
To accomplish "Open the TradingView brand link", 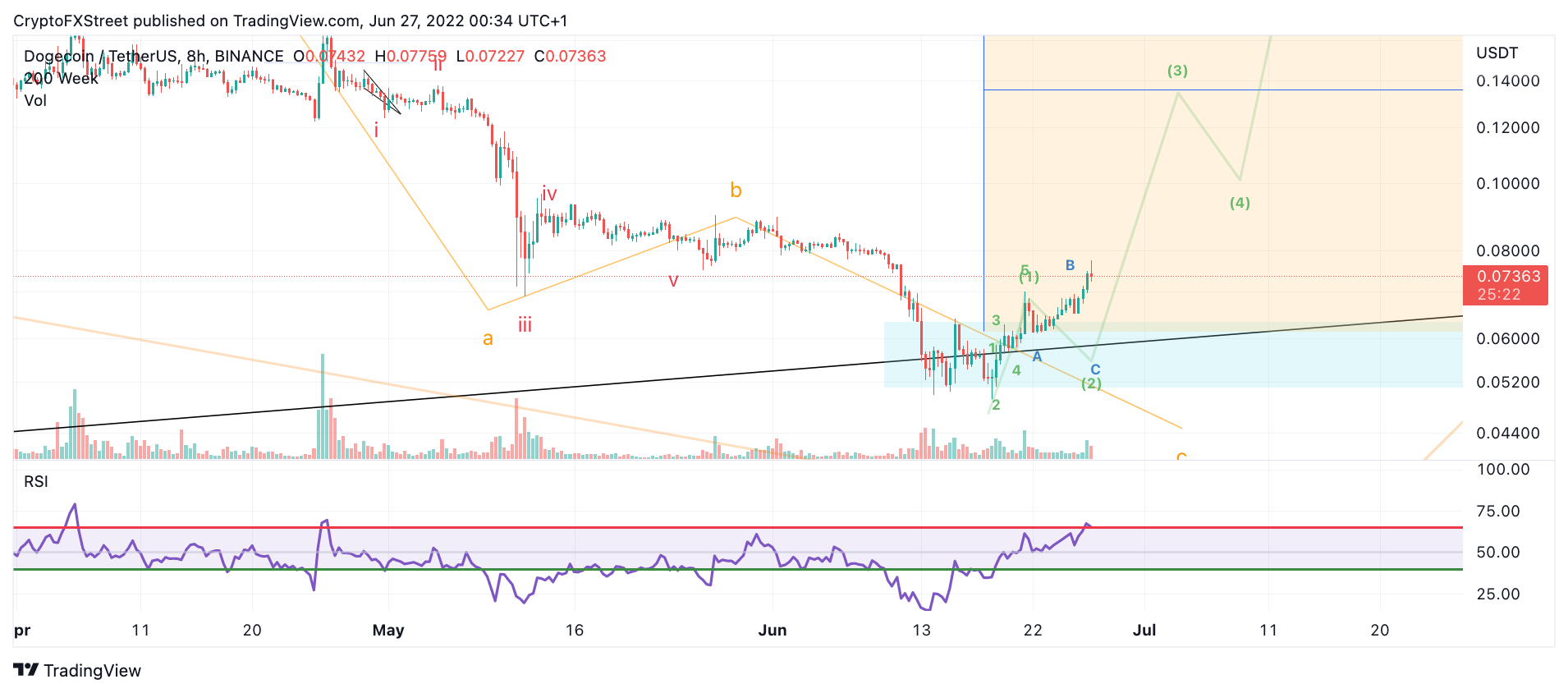I will pyautogui.click(x=77, y=670).
